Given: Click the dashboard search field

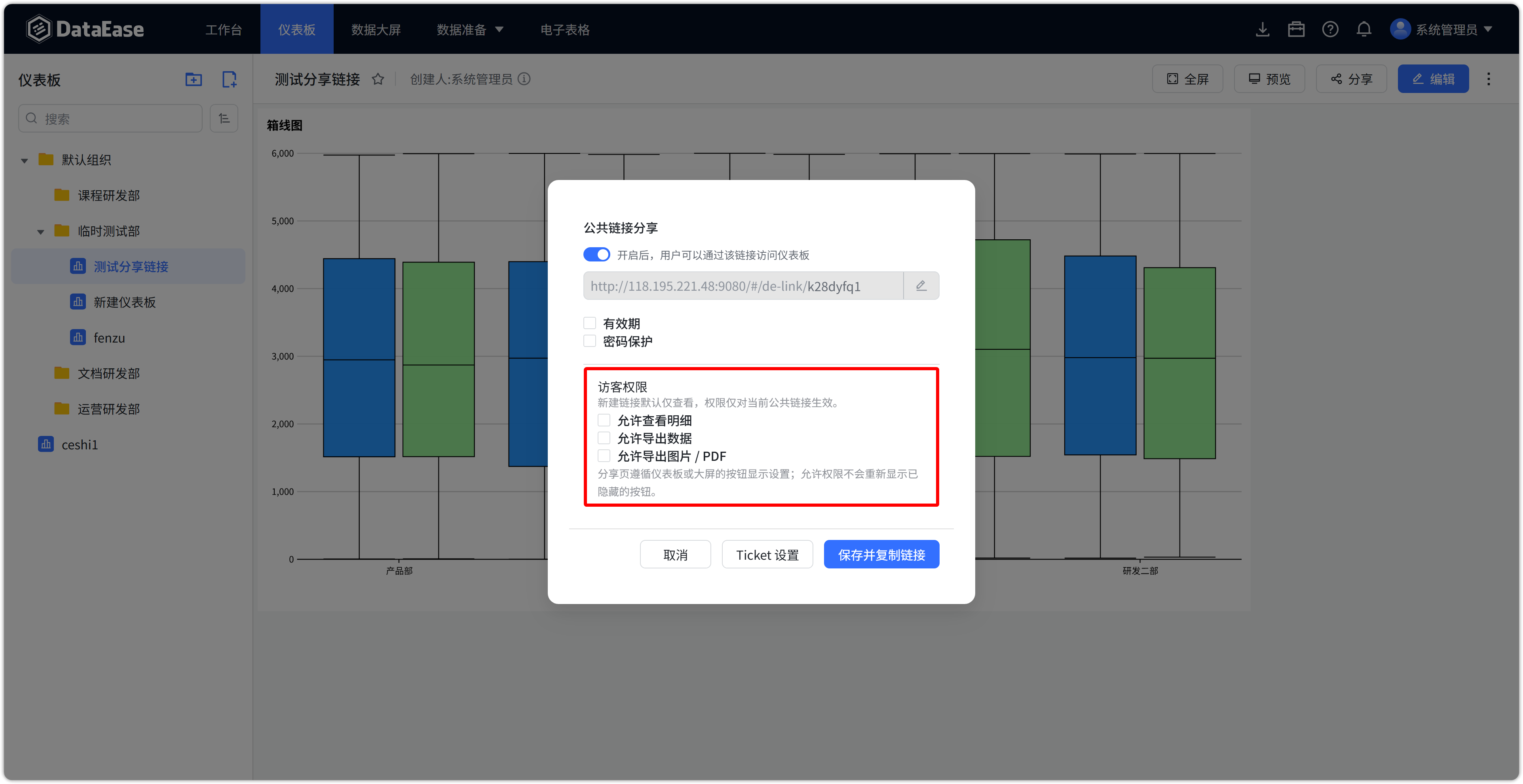Looking at the screenshot, I should pyautogui.click(x=110, y=119).
